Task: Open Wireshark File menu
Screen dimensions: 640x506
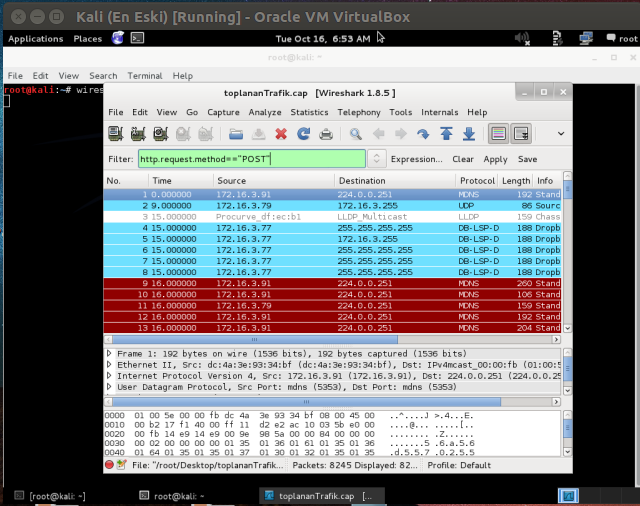Action: tap(116, 112)
